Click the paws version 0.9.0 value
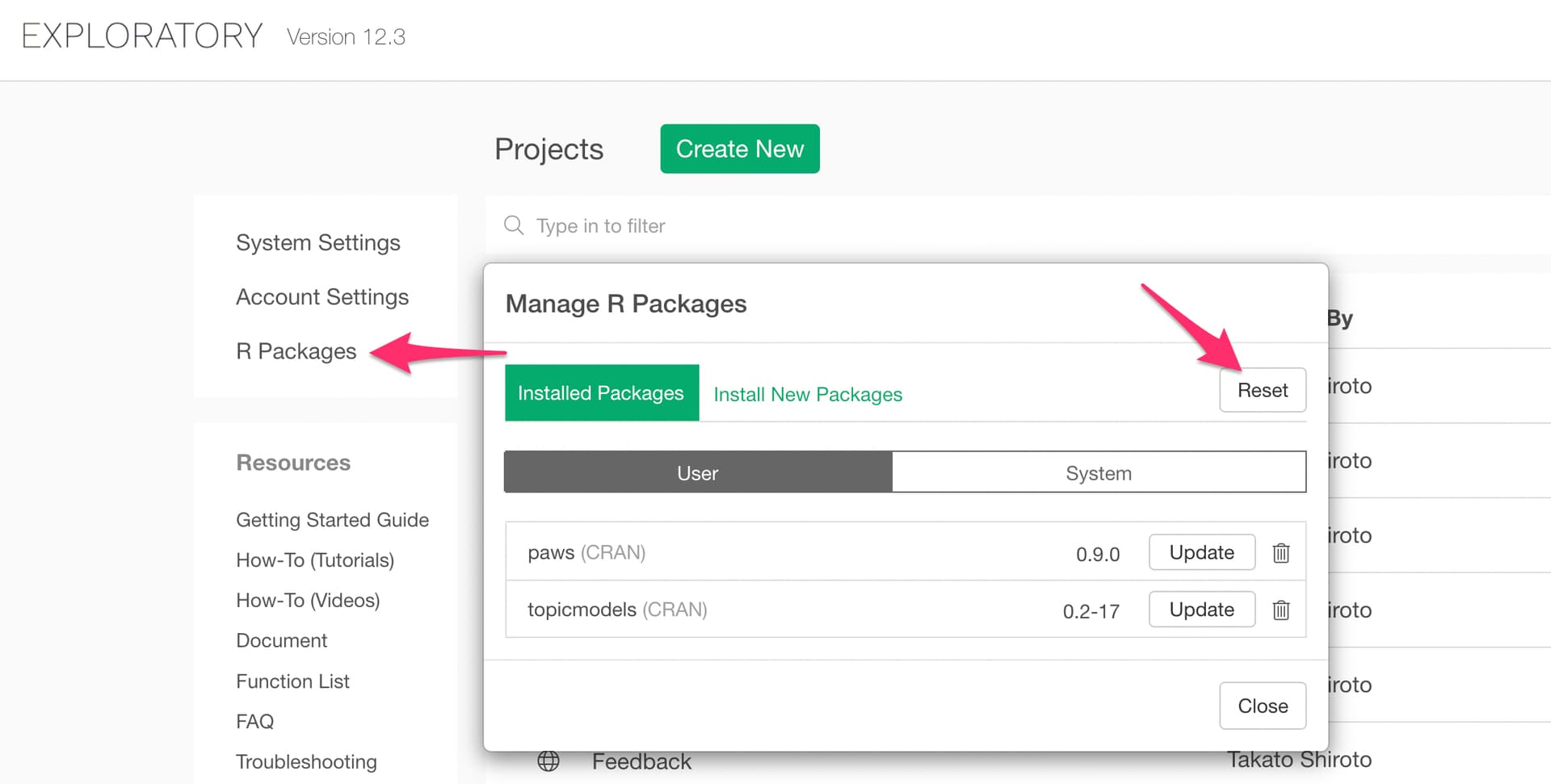The image size is (1551, 784). click(x=1098, y=554)
